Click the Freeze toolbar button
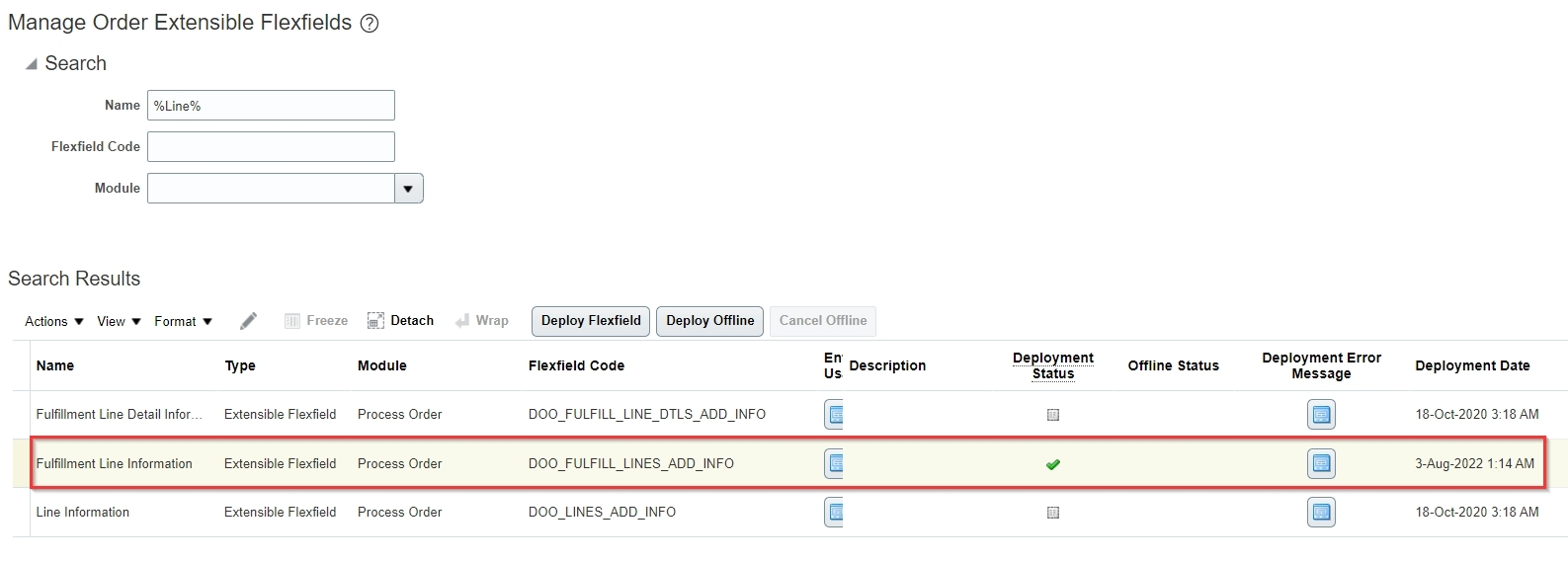 coord(316,321)
